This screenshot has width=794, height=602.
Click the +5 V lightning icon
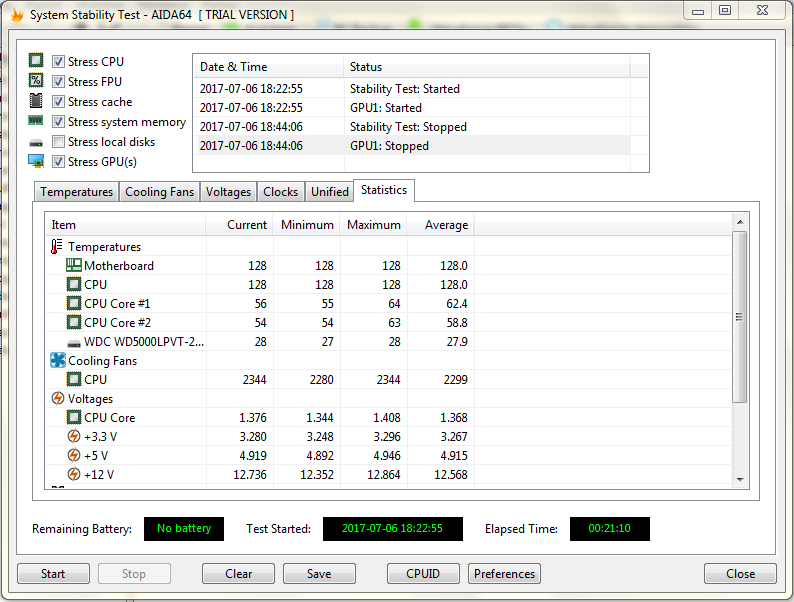click(x=74, y=456)
